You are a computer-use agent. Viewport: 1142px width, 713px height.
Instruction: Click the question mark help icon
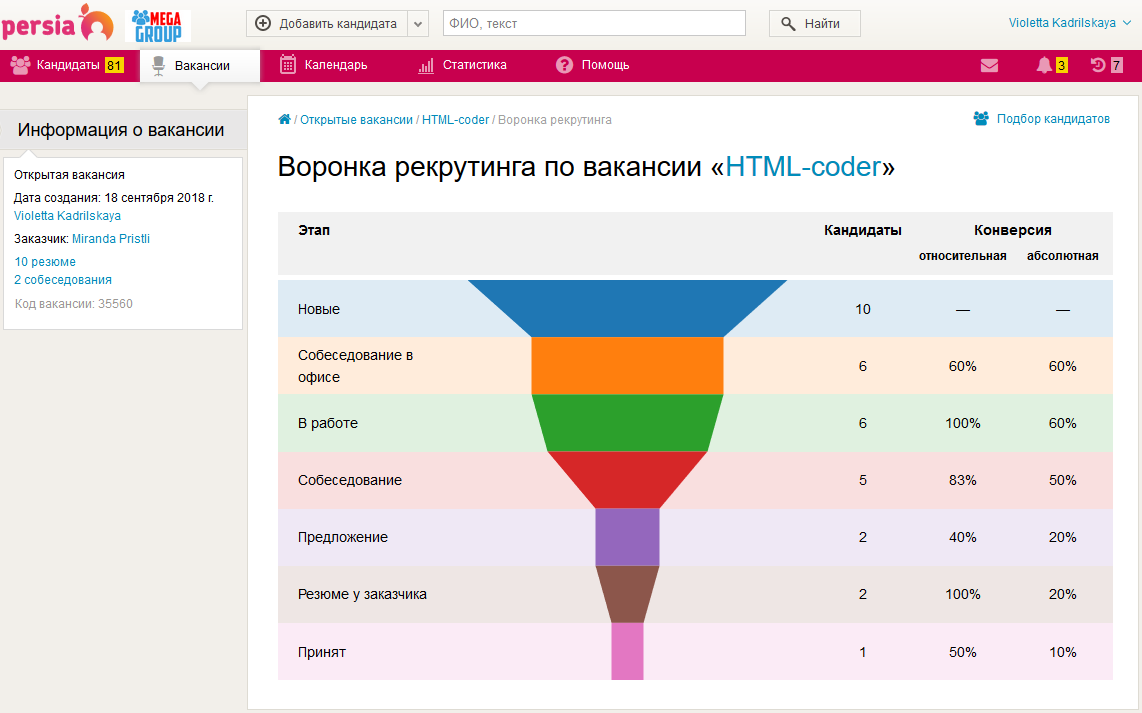pyautogui.click(x=564, y=65)
